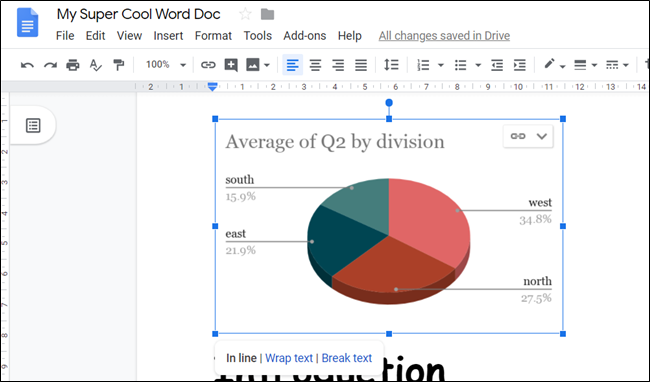The width and height of the screenshot is (650, 382).
Task: Apply a bulleted list
Action: click(461, 65)
